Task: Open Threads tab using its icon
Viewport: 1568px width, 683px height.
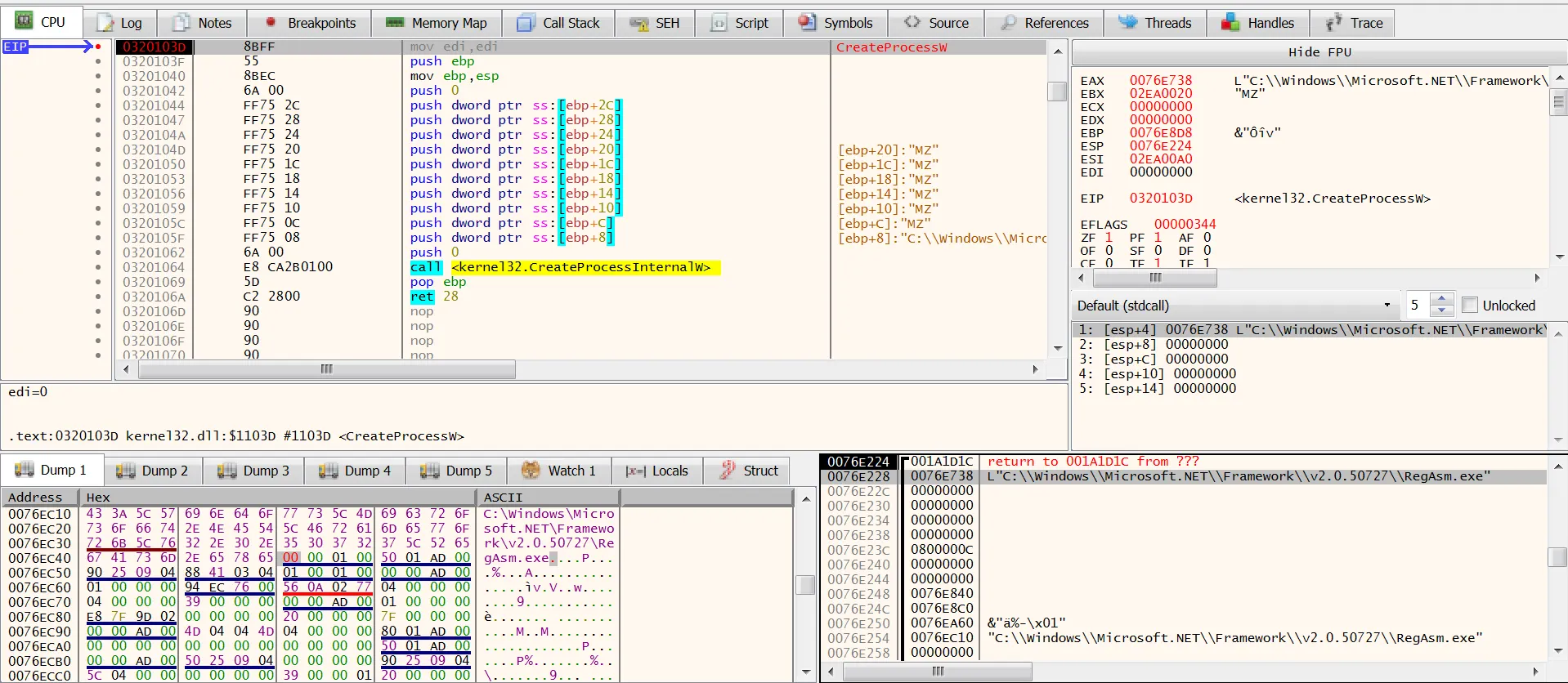Action: 1128,22
